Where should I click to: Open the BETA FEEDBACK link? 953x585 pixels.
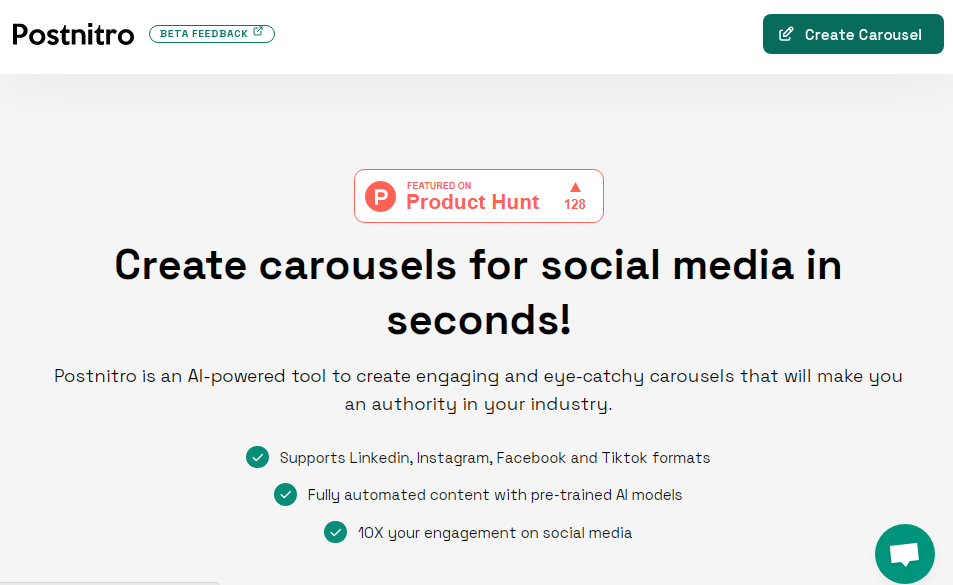(x=211, y=32)
